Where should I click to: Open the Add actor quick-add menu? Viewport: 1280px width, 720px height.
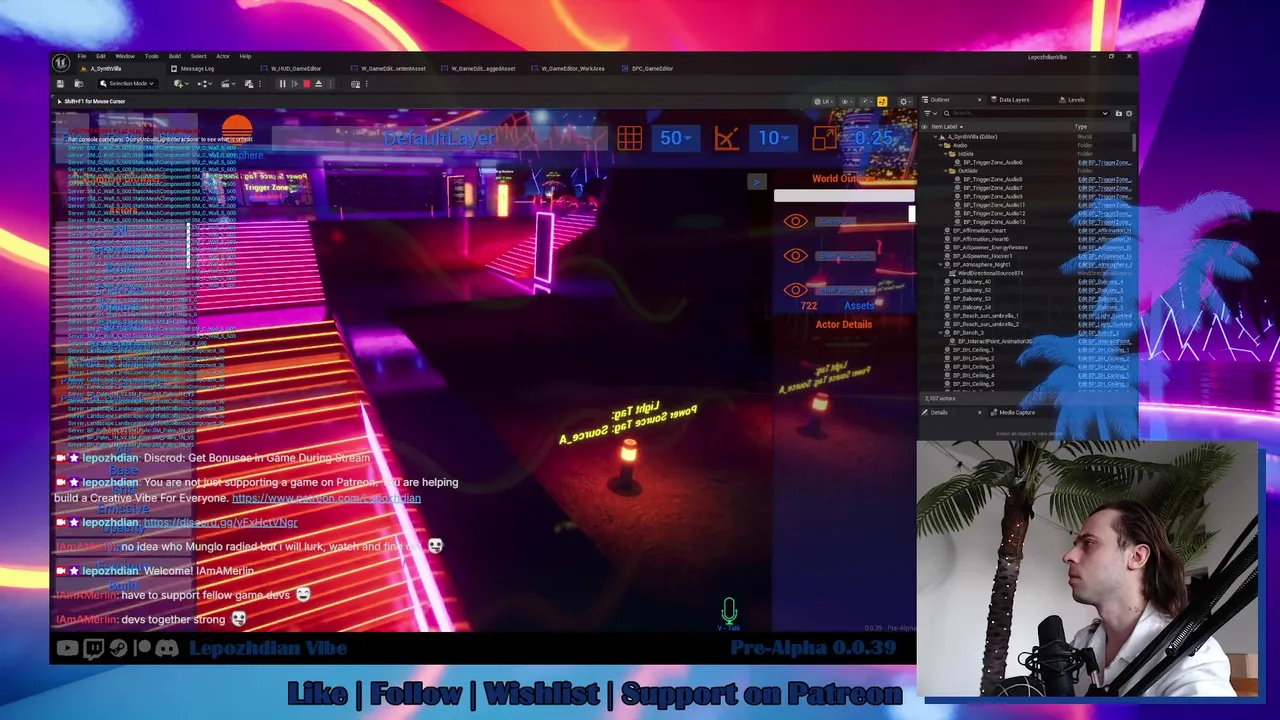180,84
